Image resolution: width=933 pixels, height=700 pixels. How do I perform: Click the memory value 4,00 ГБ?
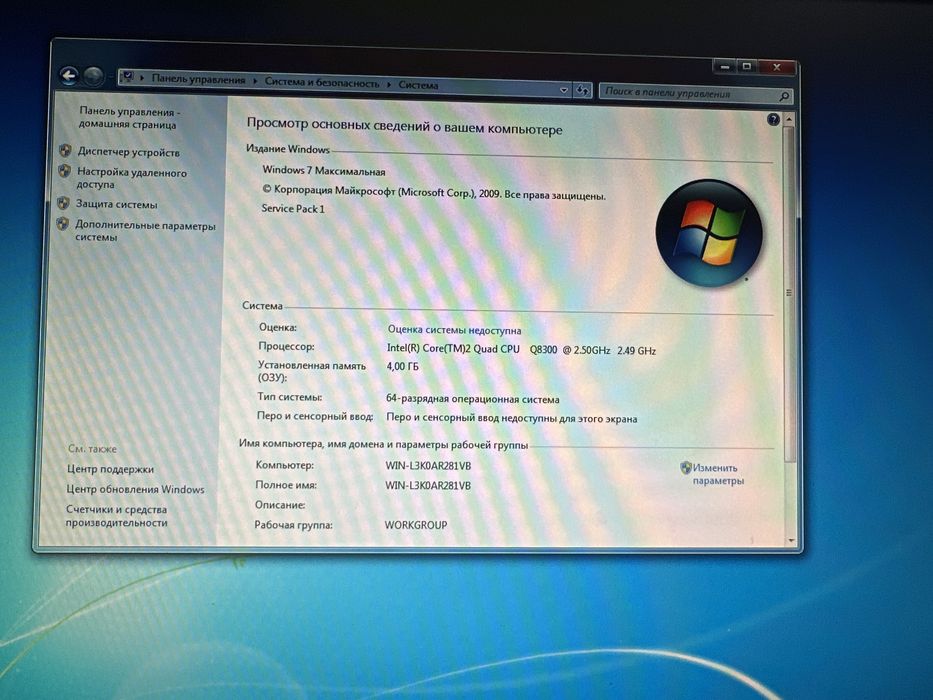click(x=402, y=367)
